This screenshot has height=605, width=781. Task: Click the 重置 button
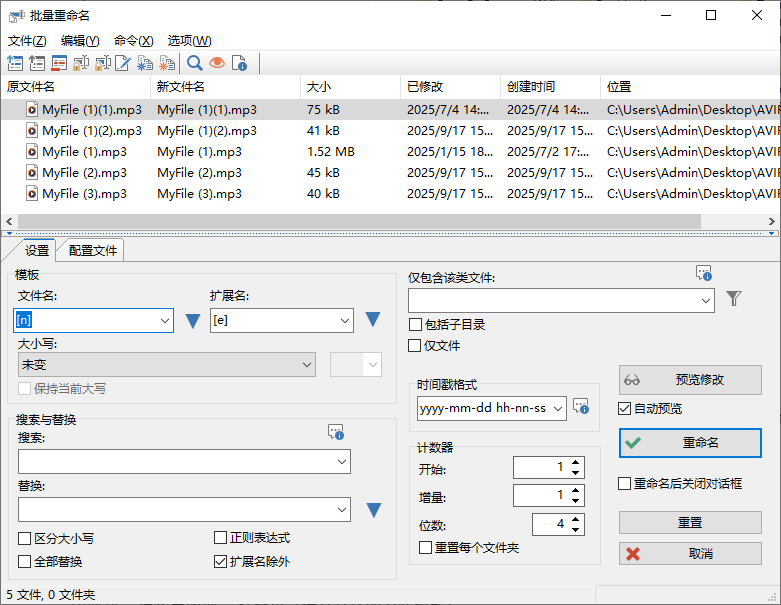(x=690, y=522)
